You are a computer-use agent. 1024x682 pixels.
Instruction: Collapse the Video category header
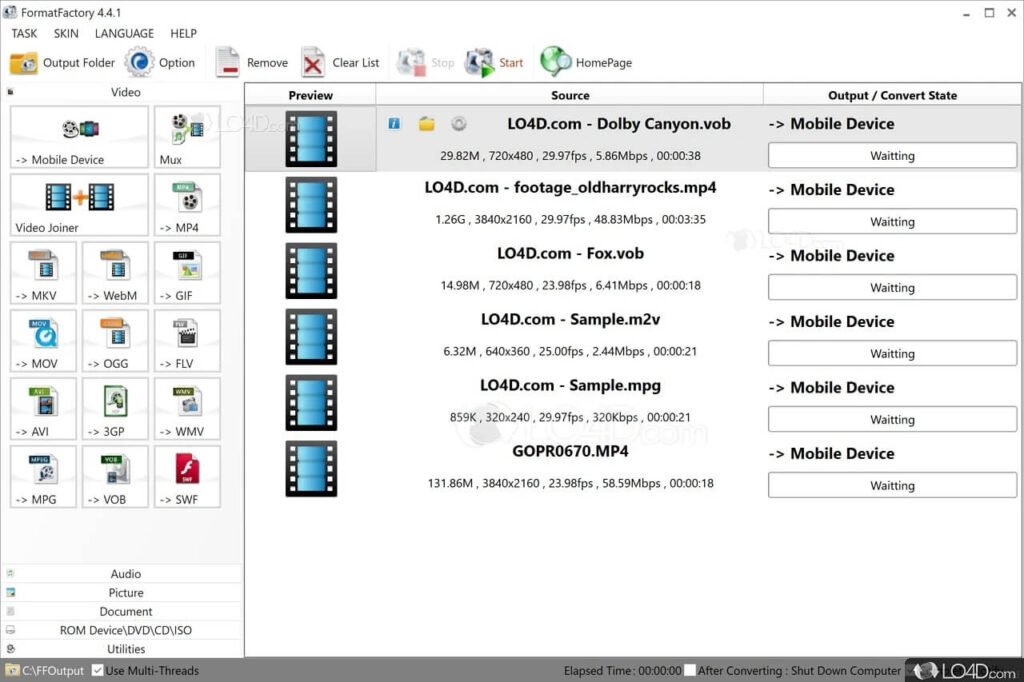click(125, 92)
